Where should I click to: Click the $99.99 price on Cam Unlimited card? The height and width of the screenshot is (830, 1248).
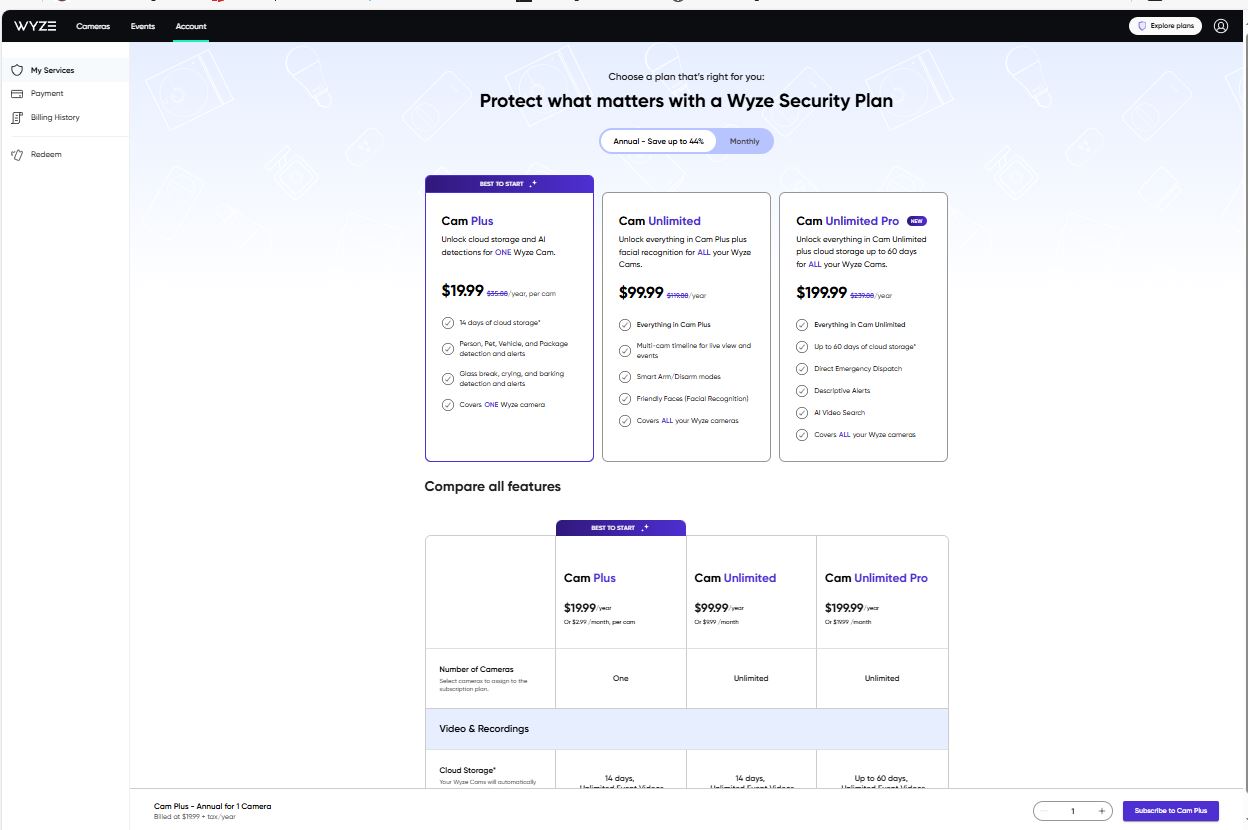(x=641, y=293)
